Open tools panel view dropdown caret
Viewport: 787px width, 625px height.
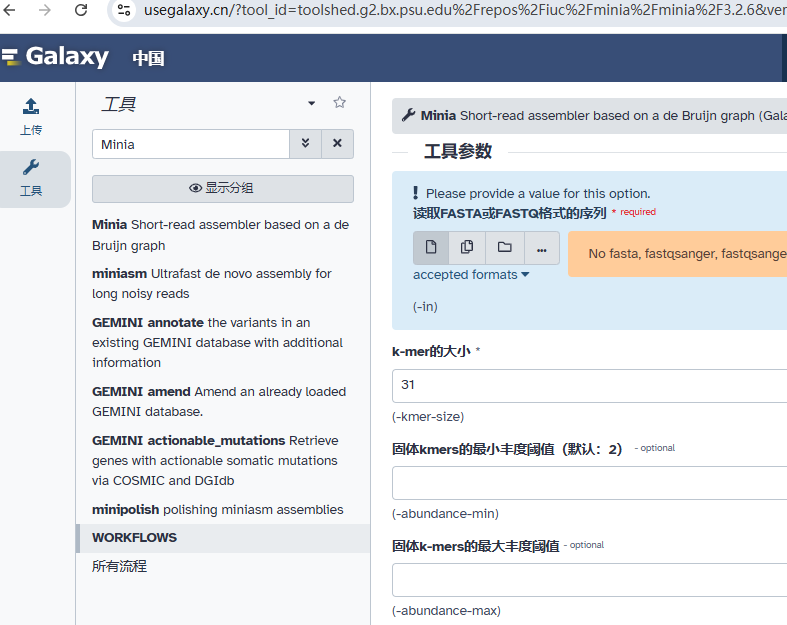tap(312, 103)
